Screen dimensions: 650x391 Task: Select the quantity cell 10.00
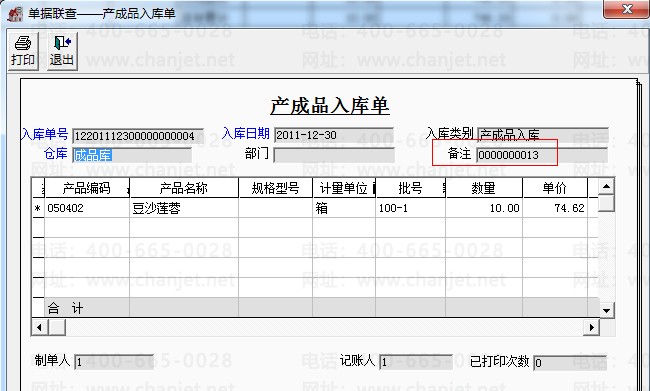pyautogui.click(x=484, y=208)
